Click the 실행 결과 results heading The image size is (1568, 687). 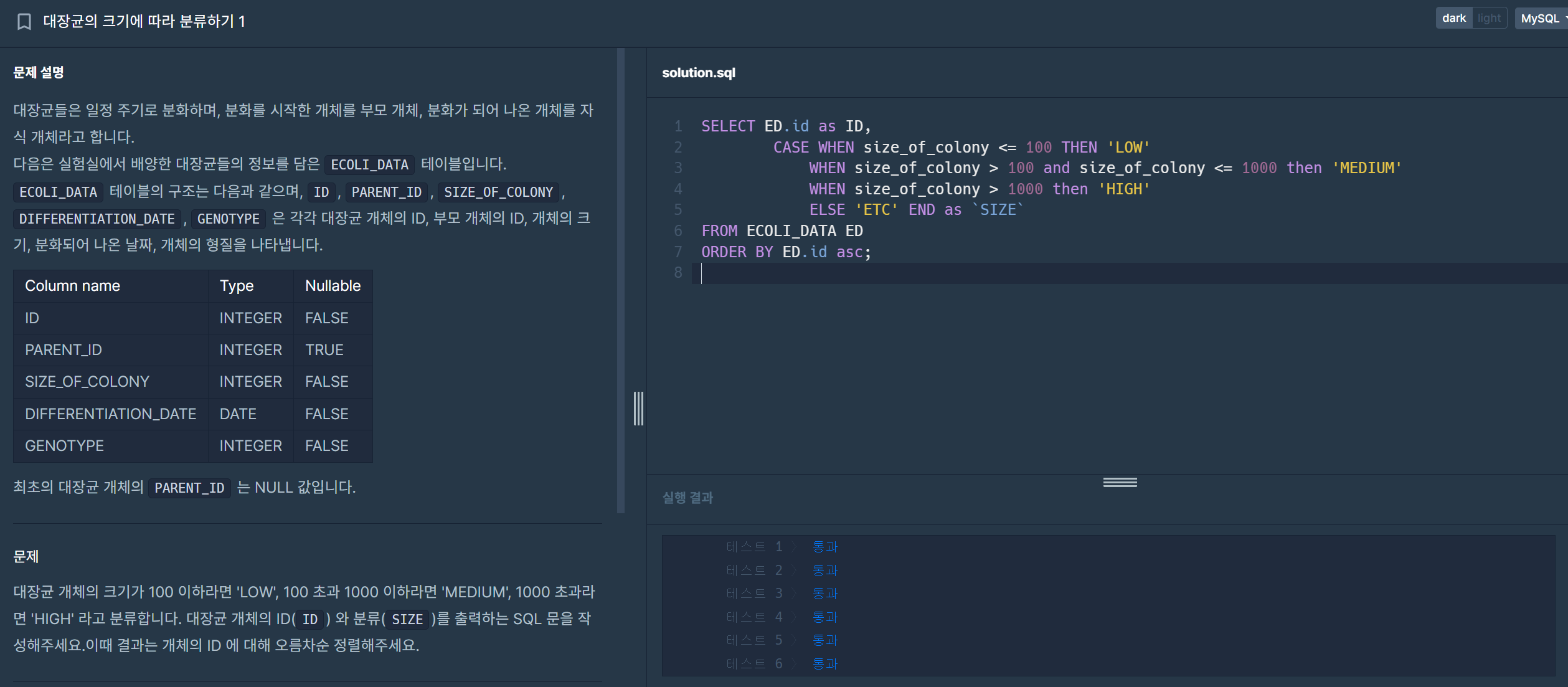coord(687,498)
